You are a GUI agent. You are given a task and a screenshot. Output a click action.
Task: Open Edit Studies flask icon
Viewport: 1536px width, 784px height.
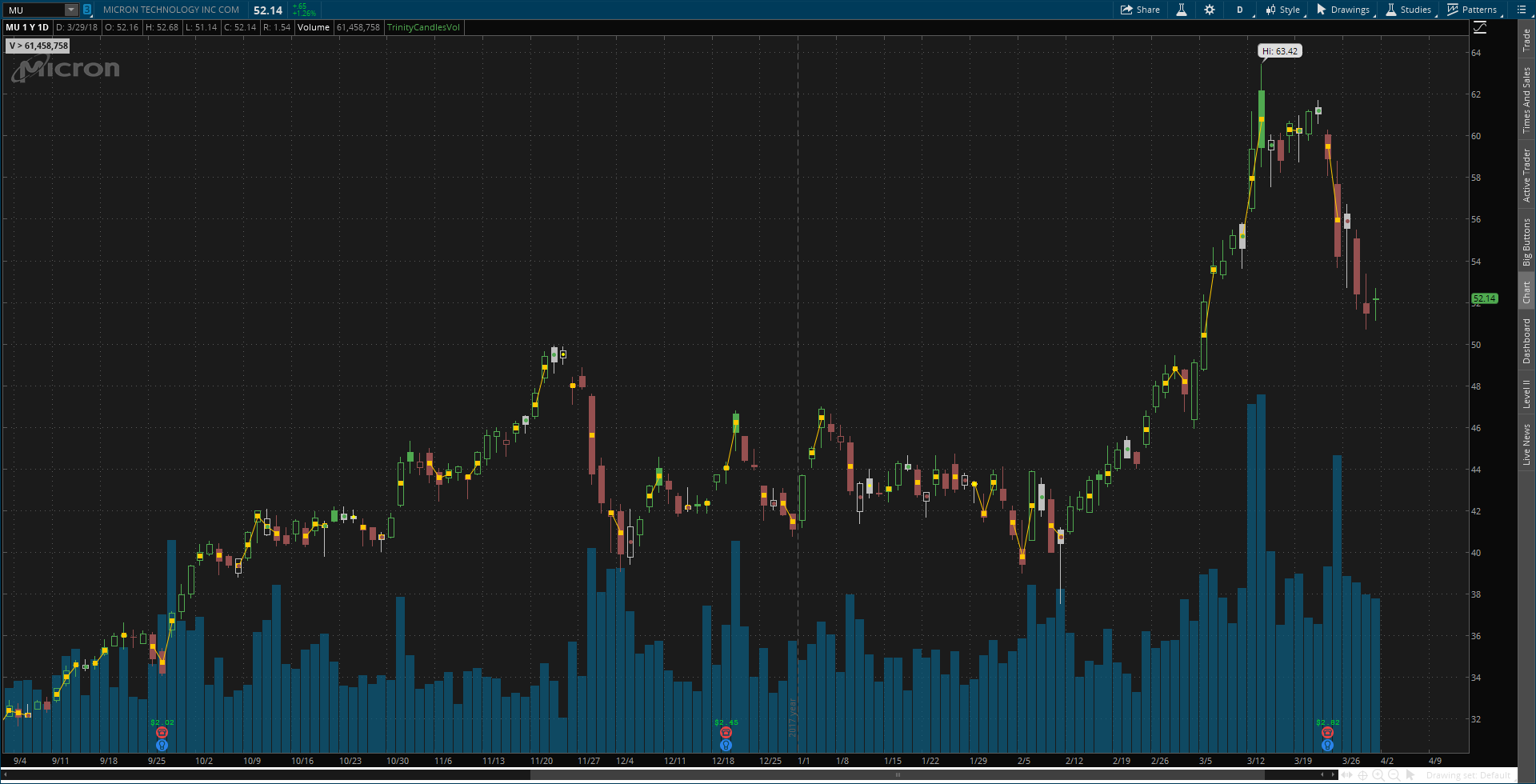pos(1181,10)
